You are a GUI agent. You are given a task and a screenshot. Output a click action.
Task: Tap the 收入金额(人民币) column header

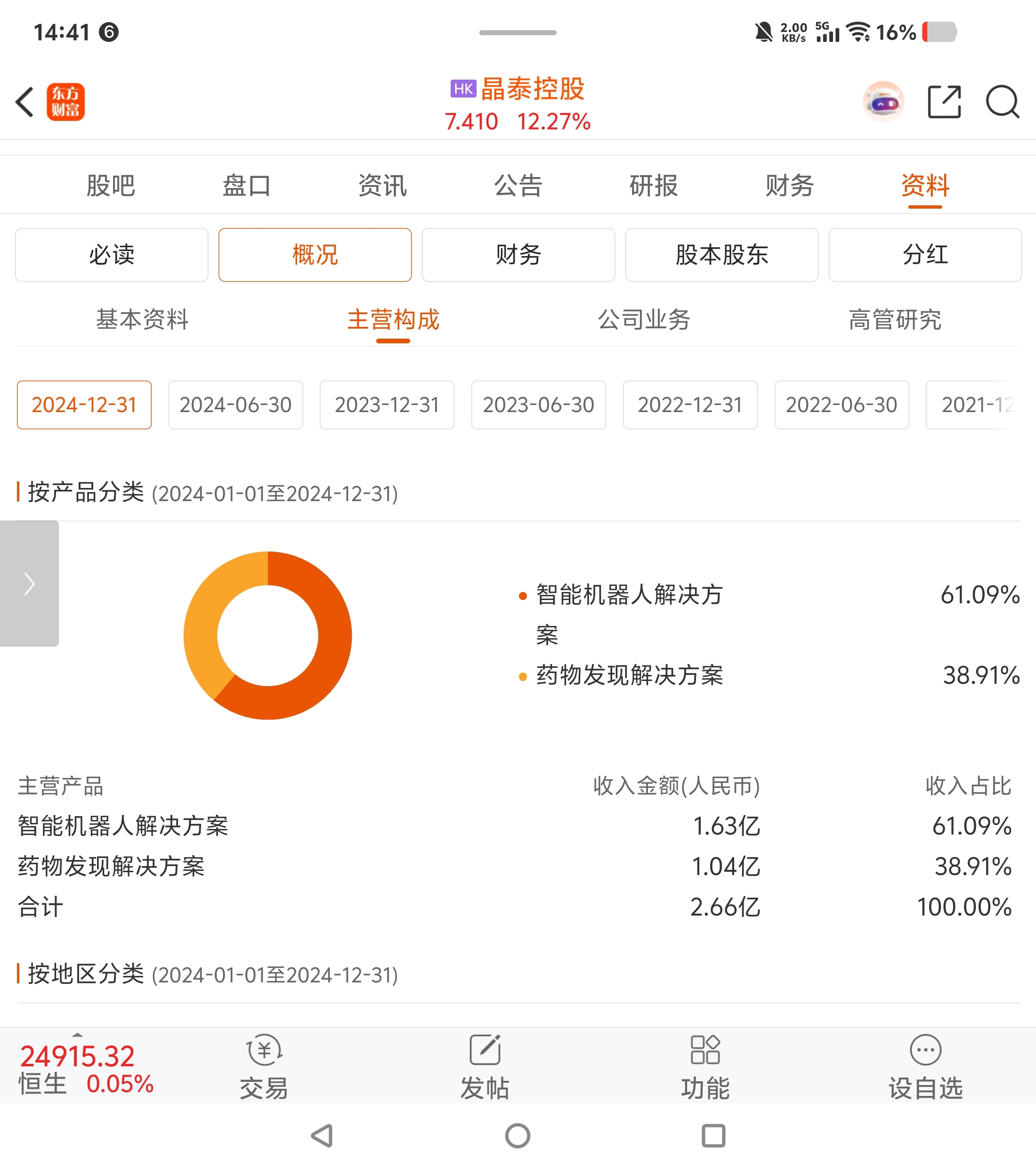[x=677, y=787]
